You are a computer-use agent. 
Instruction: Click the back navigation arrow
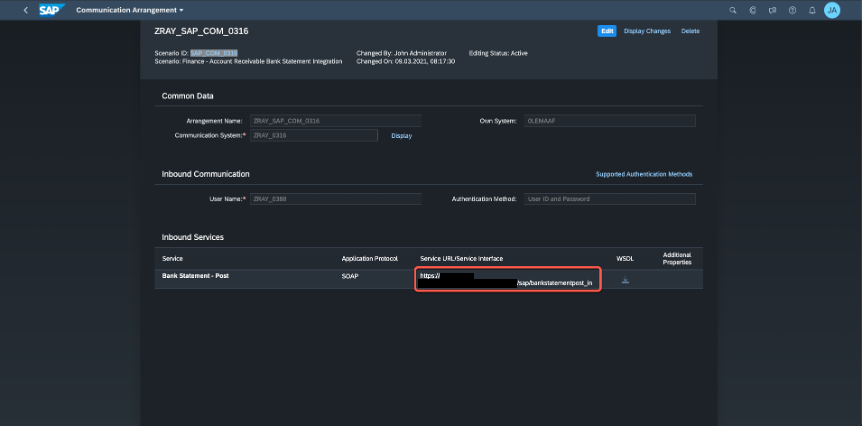(x=25, y=10)
